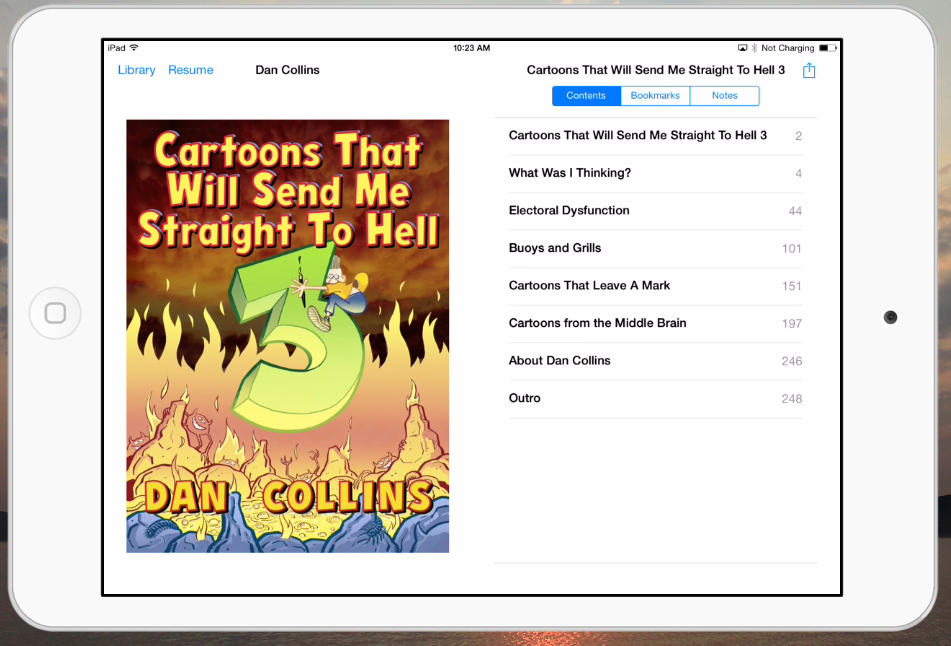Select the Contents tab

pos(586,96)
